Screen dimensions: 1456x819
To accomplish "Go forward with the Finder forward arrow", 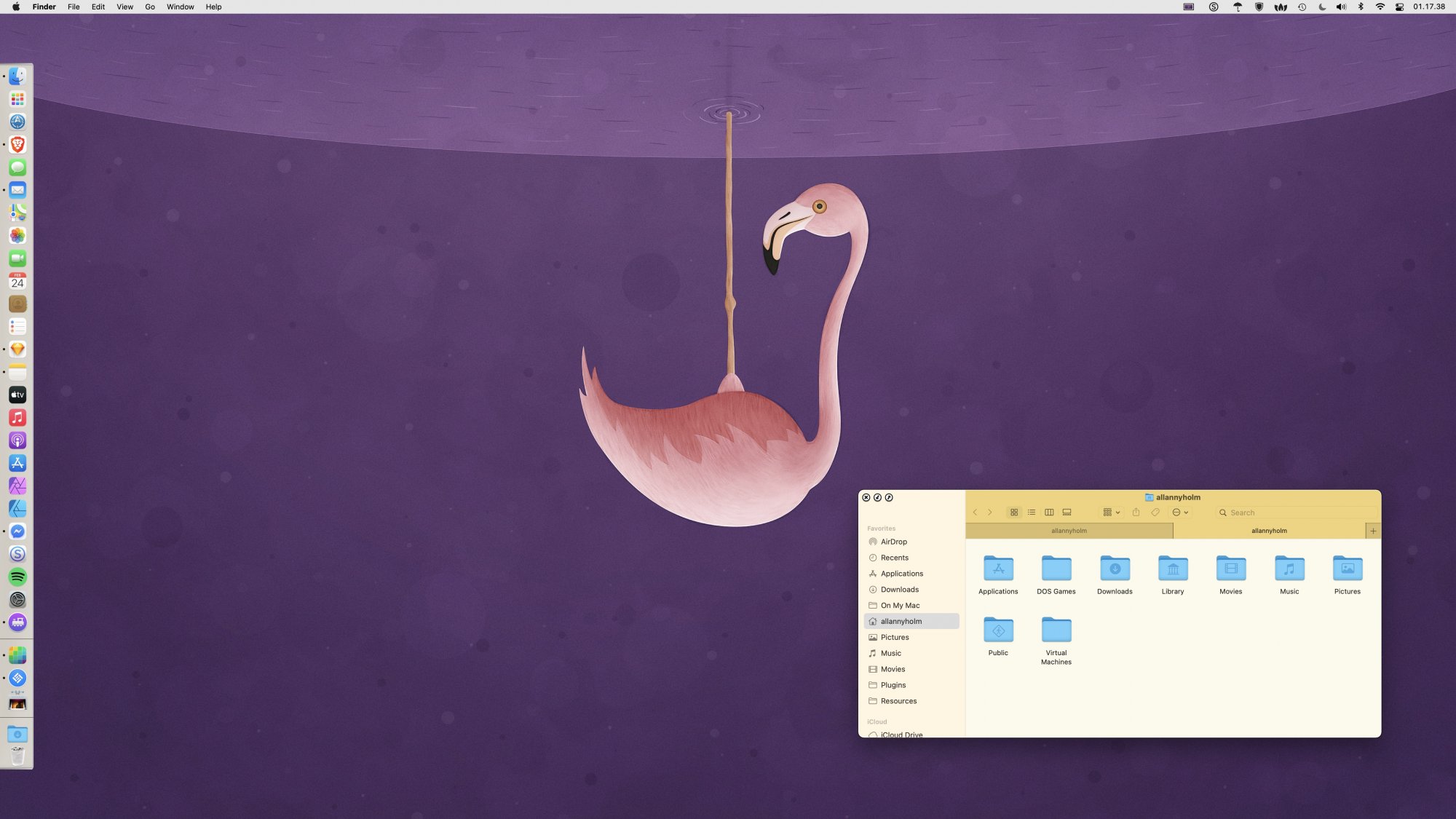I will [x=990, y=513].
